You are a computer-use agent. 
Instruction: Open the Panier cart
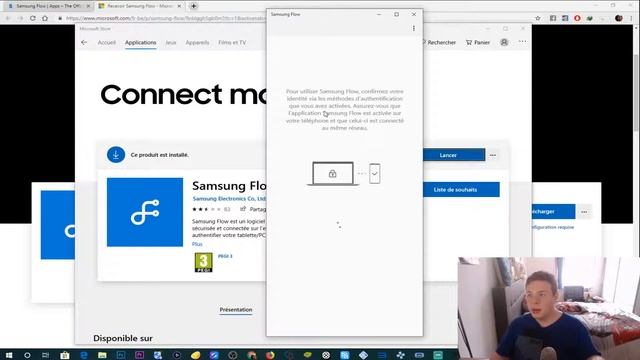point(478,42)
